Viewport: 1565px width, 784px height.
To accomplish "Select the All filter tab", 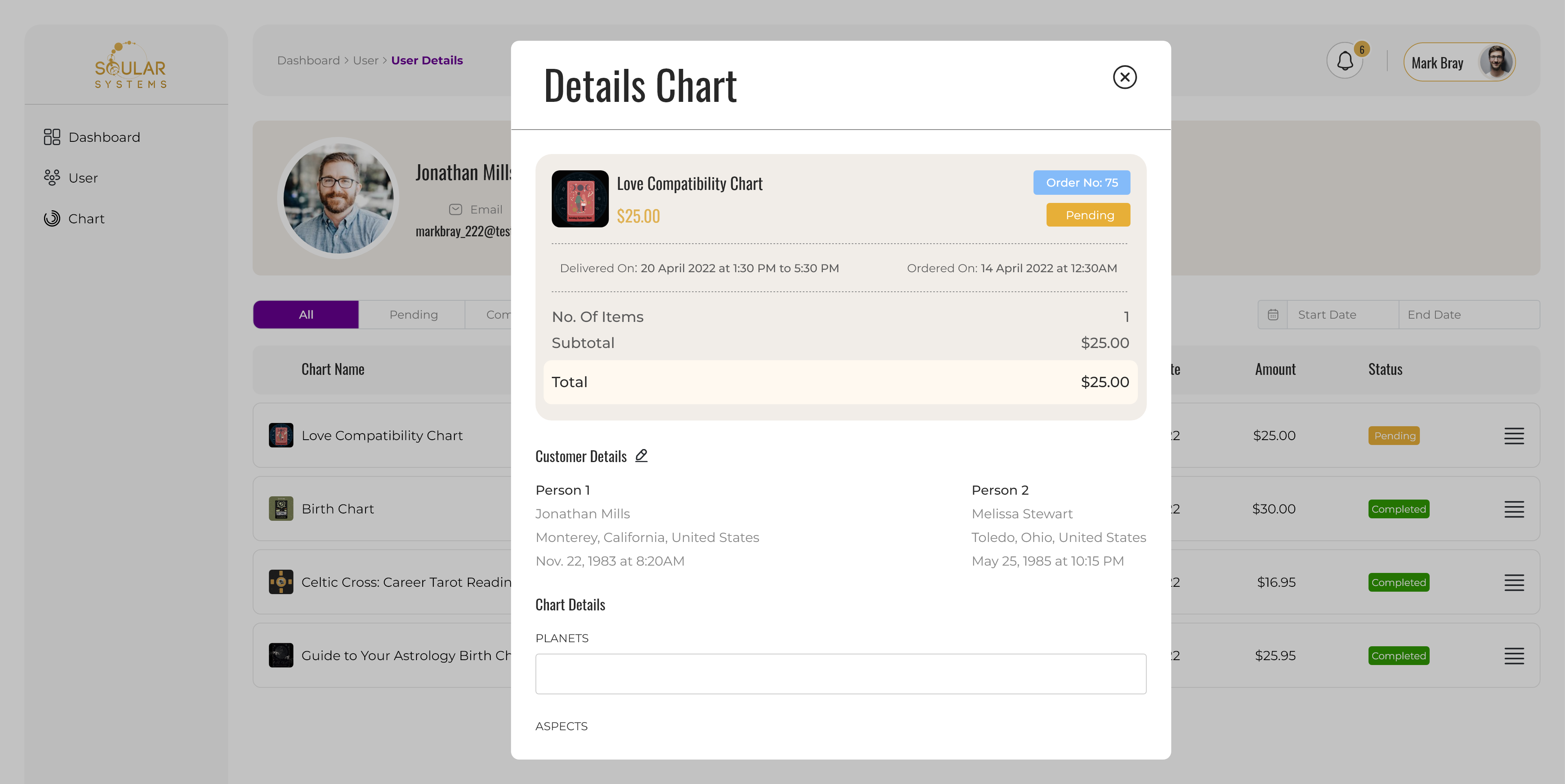I will (x=306, y=315).
